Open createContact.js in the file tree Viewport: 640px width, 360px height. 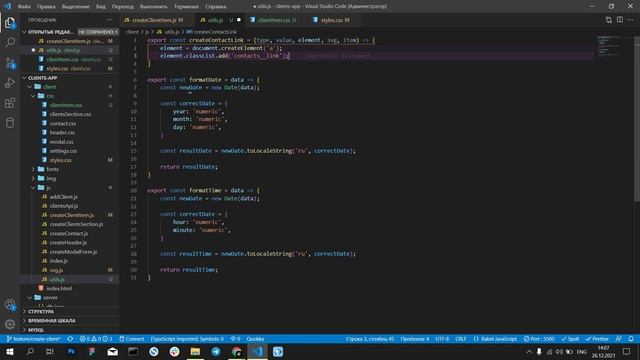coord(70,233)
